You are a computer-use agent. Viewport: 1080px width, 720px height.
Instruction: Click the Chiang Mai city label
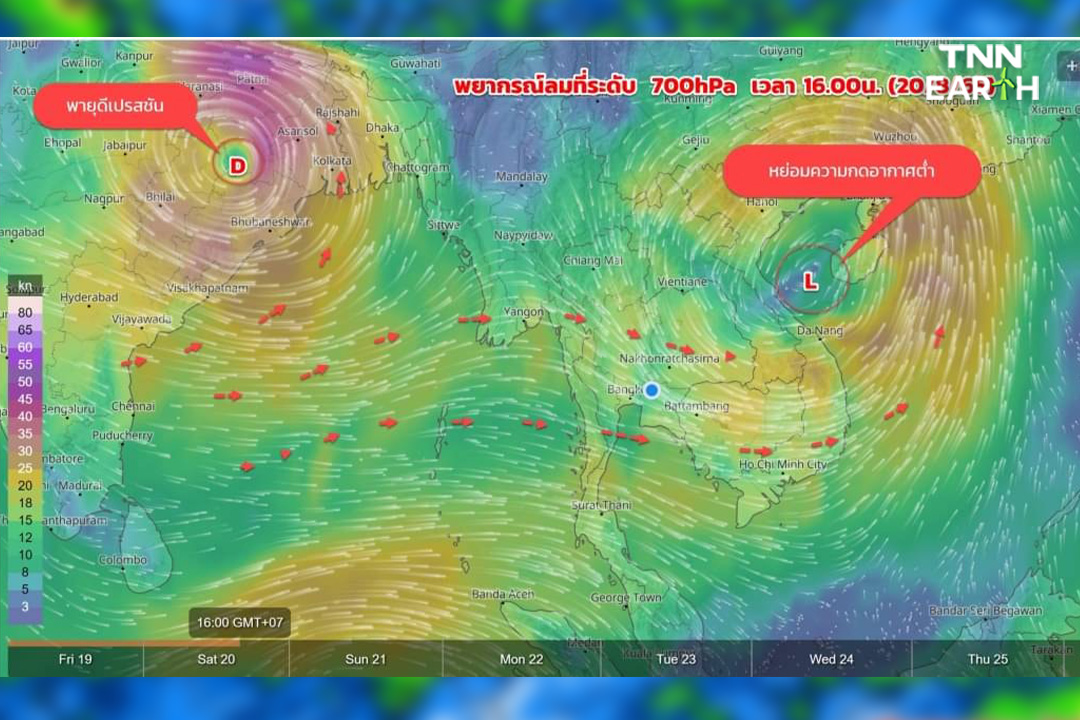click(593, 260)
